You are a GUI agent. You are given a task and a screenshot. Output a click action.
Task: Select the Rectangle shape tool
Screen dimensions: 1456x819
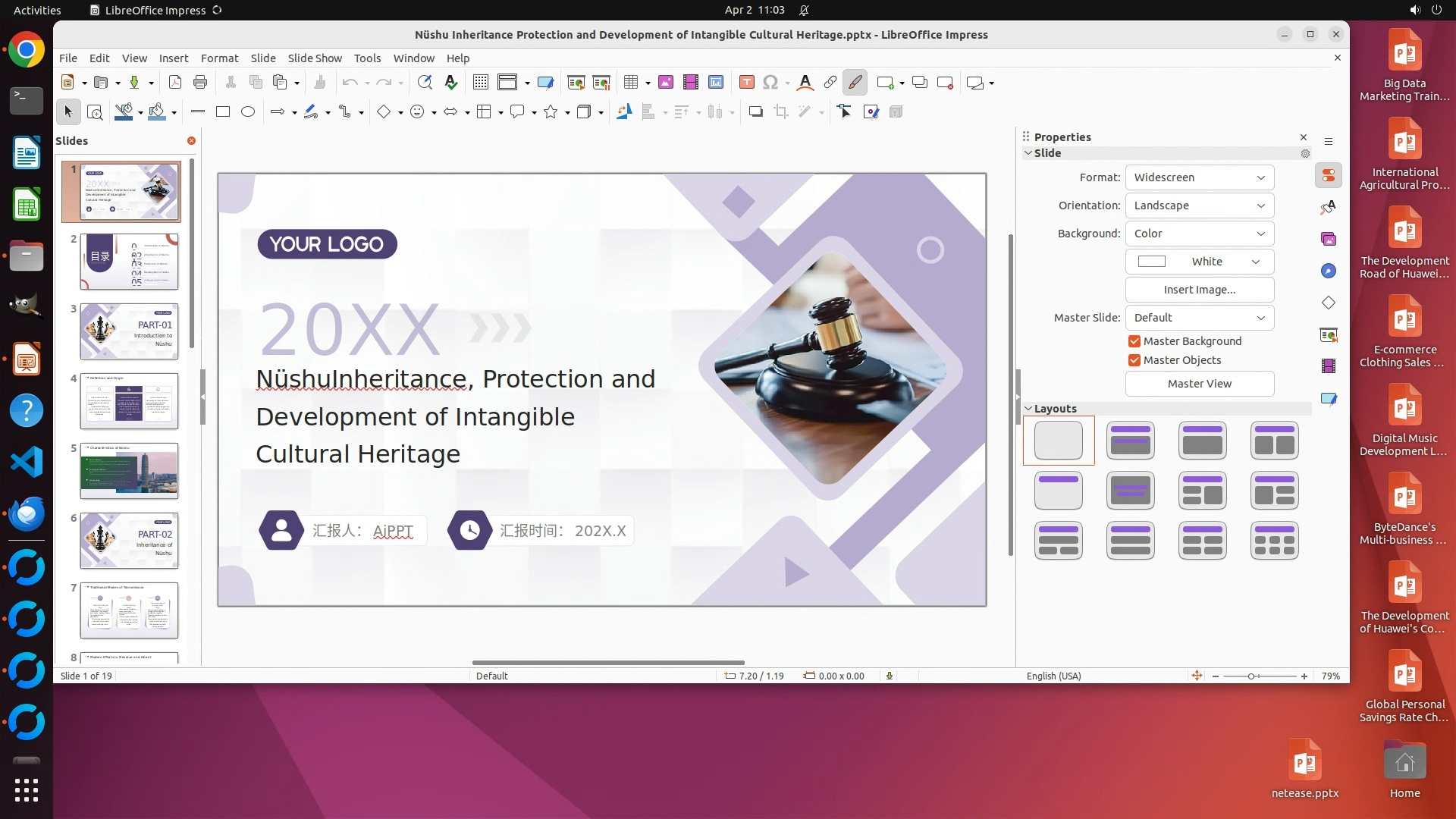click(223, 112)
